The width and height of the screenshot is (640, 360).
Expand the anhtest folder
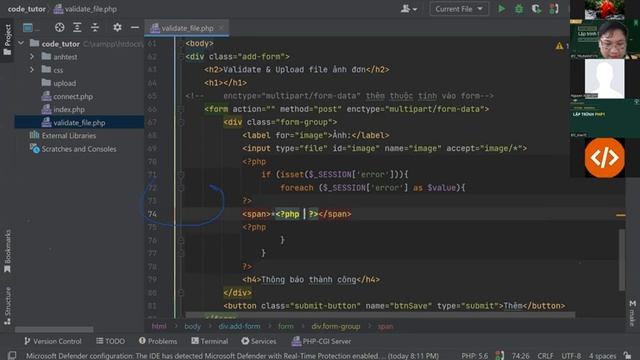tap(32, 57)
